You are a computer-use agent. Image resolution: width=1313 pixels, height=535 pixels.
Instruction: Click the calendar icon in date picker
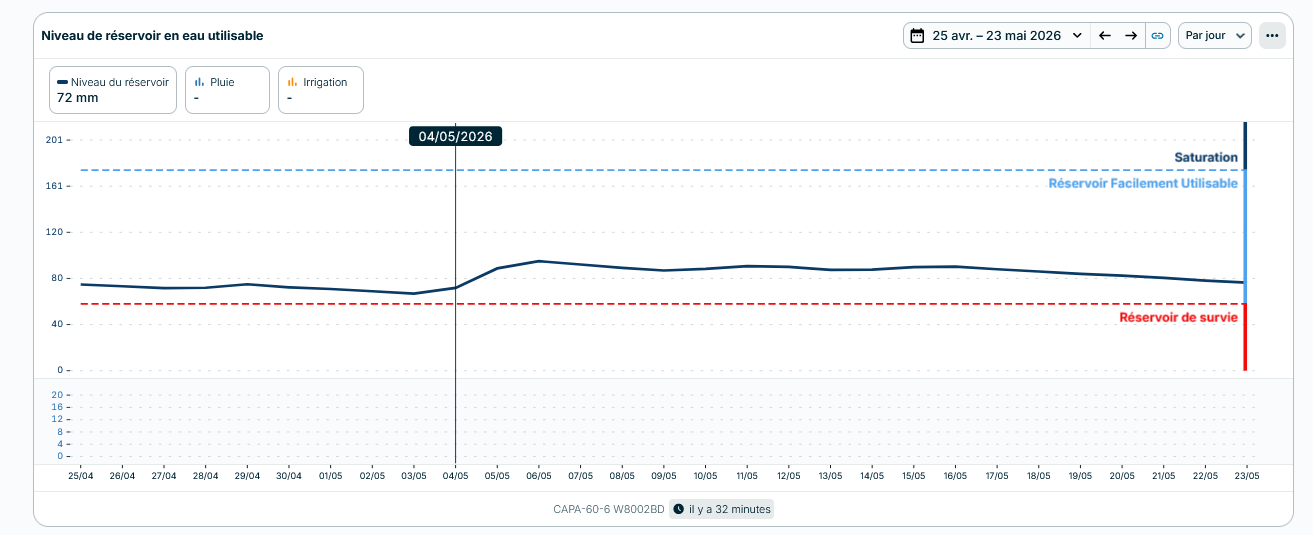(917, 36)
